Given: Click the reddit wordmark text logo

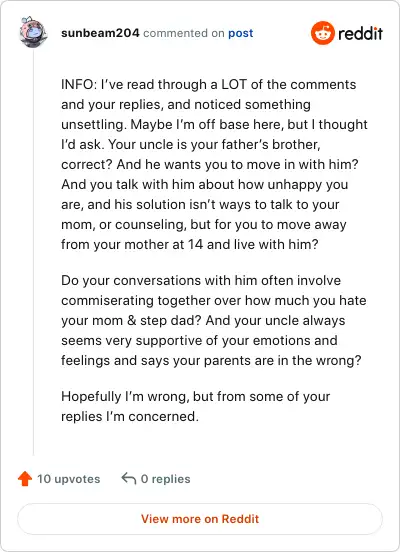Looking at the screenshot, I should point(360,33).
